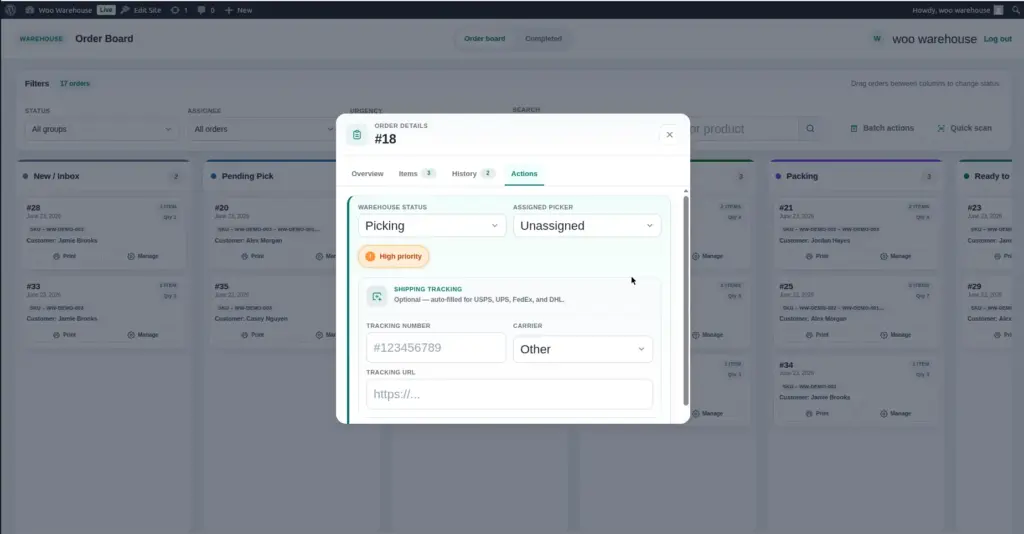The image size is (1024, 534).
Task: Open the Assigned Picker dropdown showing Unassigned
Action: [586, 226]
